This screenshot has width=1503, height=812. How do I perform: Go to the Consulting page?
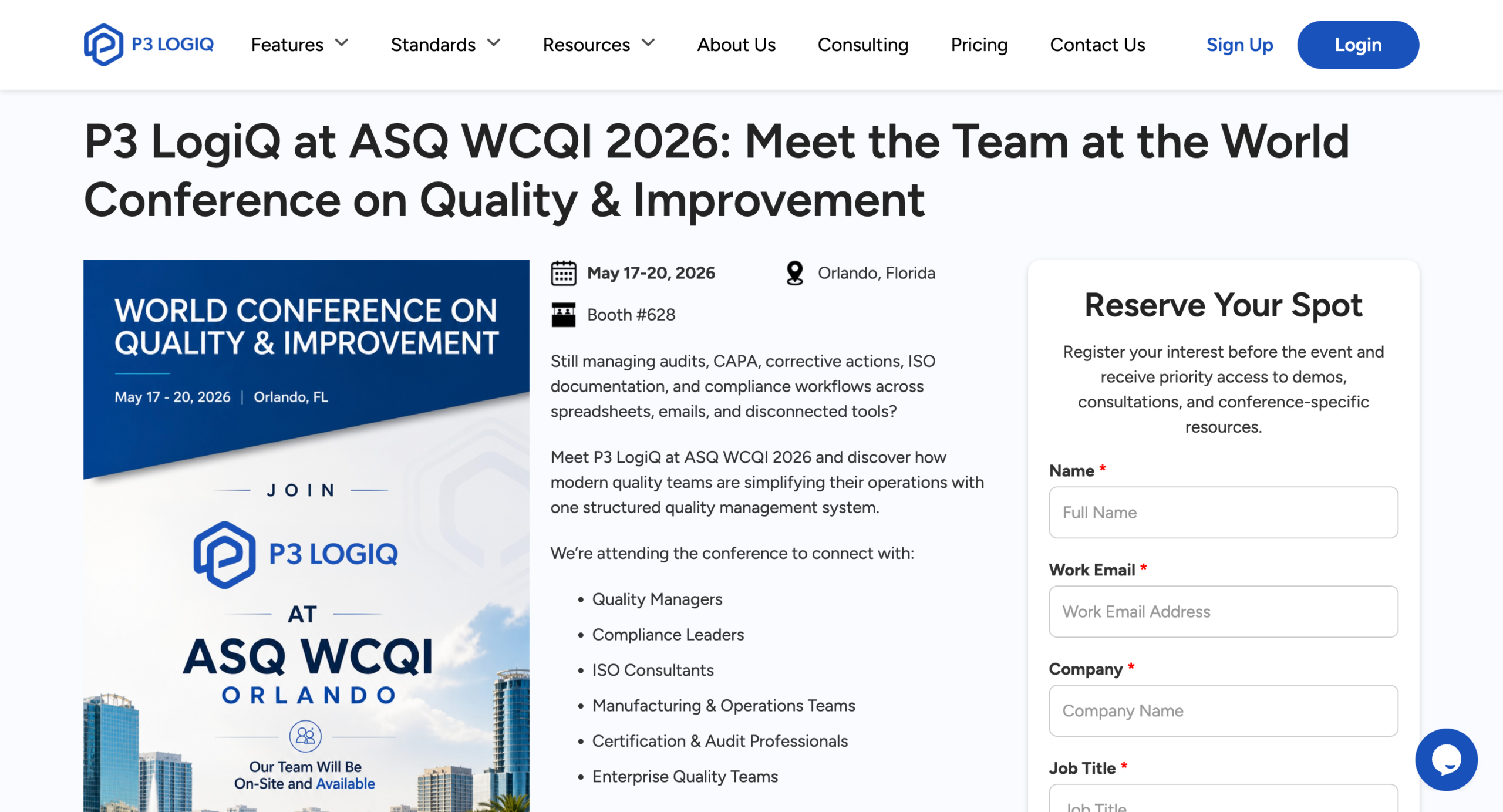tap(863, 45)
